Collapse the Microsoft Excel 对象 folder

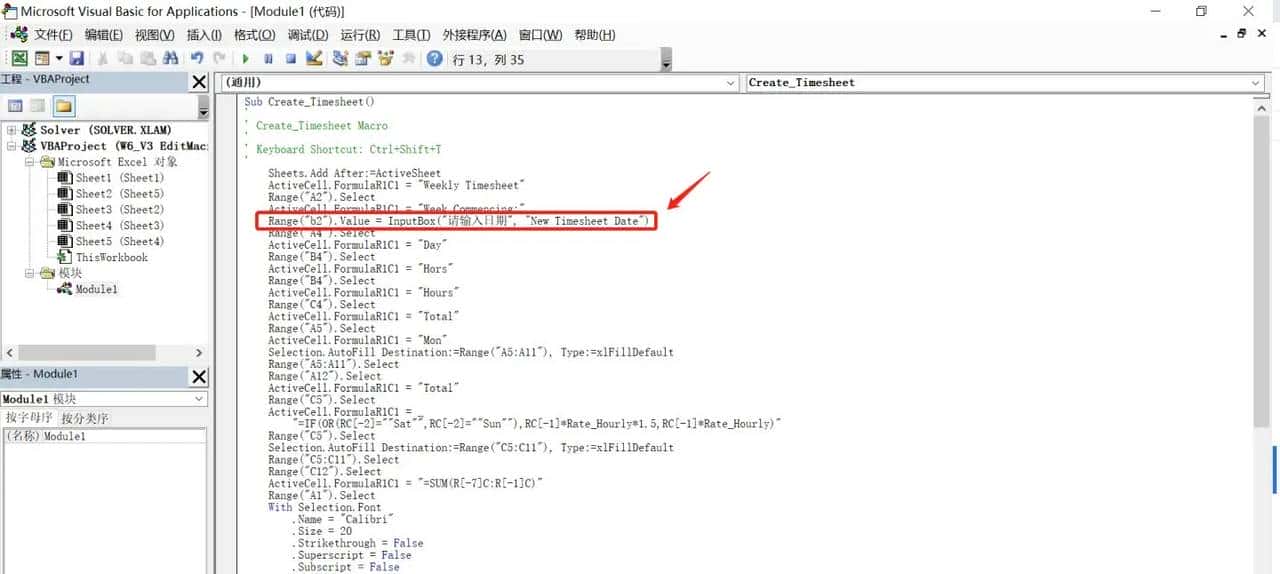[x=30, y=162]
